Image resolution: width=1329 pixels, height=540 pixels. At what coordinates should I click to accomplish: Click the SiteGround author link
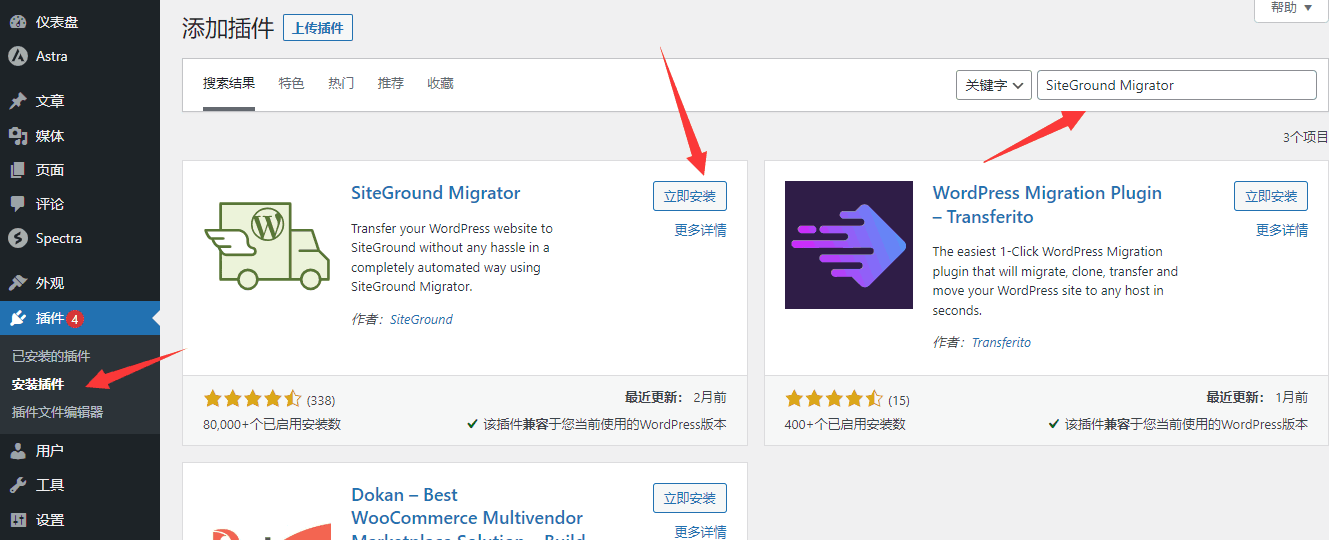(421, 320)
